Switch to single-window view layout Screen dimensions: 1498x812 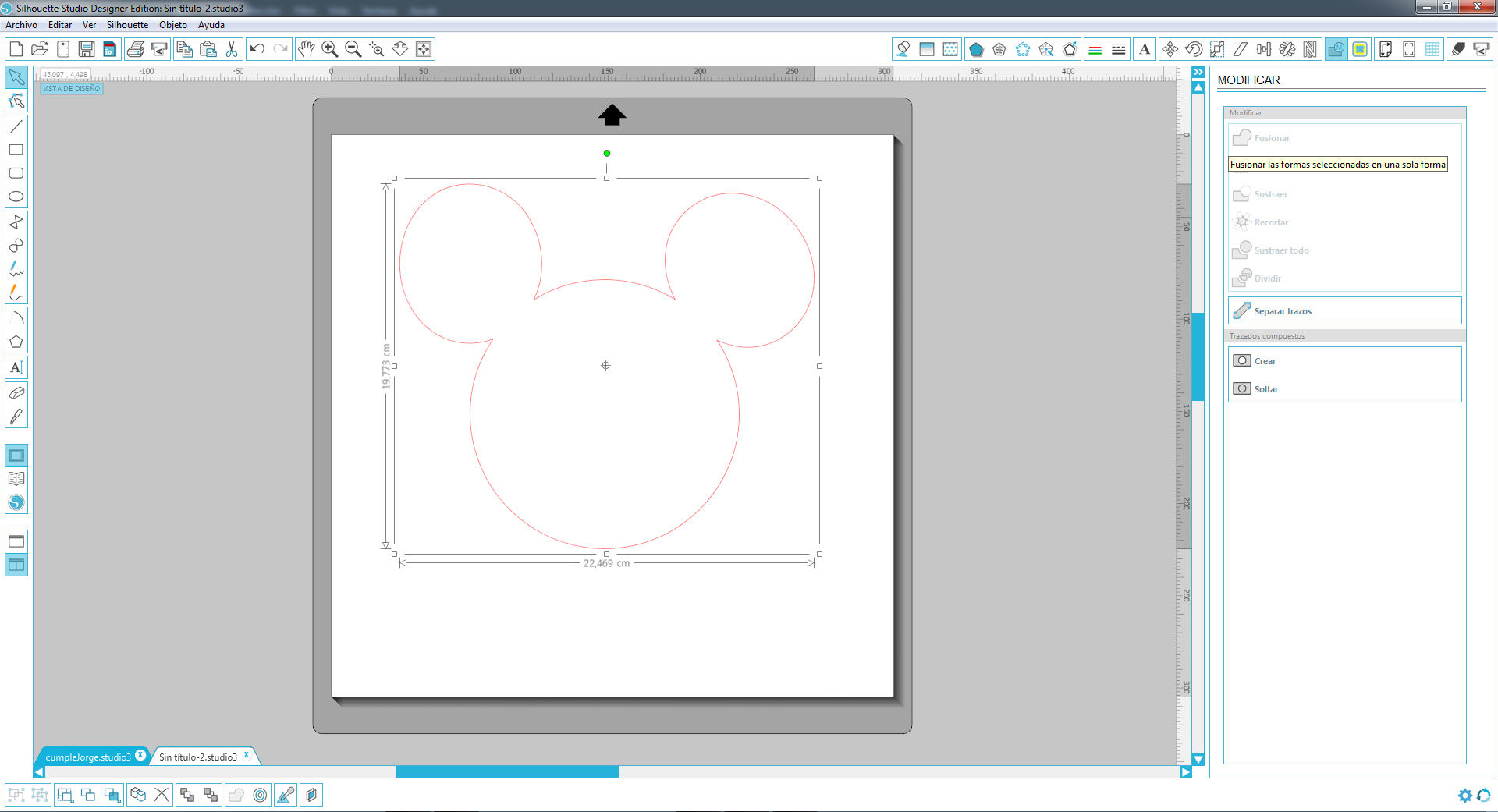coord(16,541)
